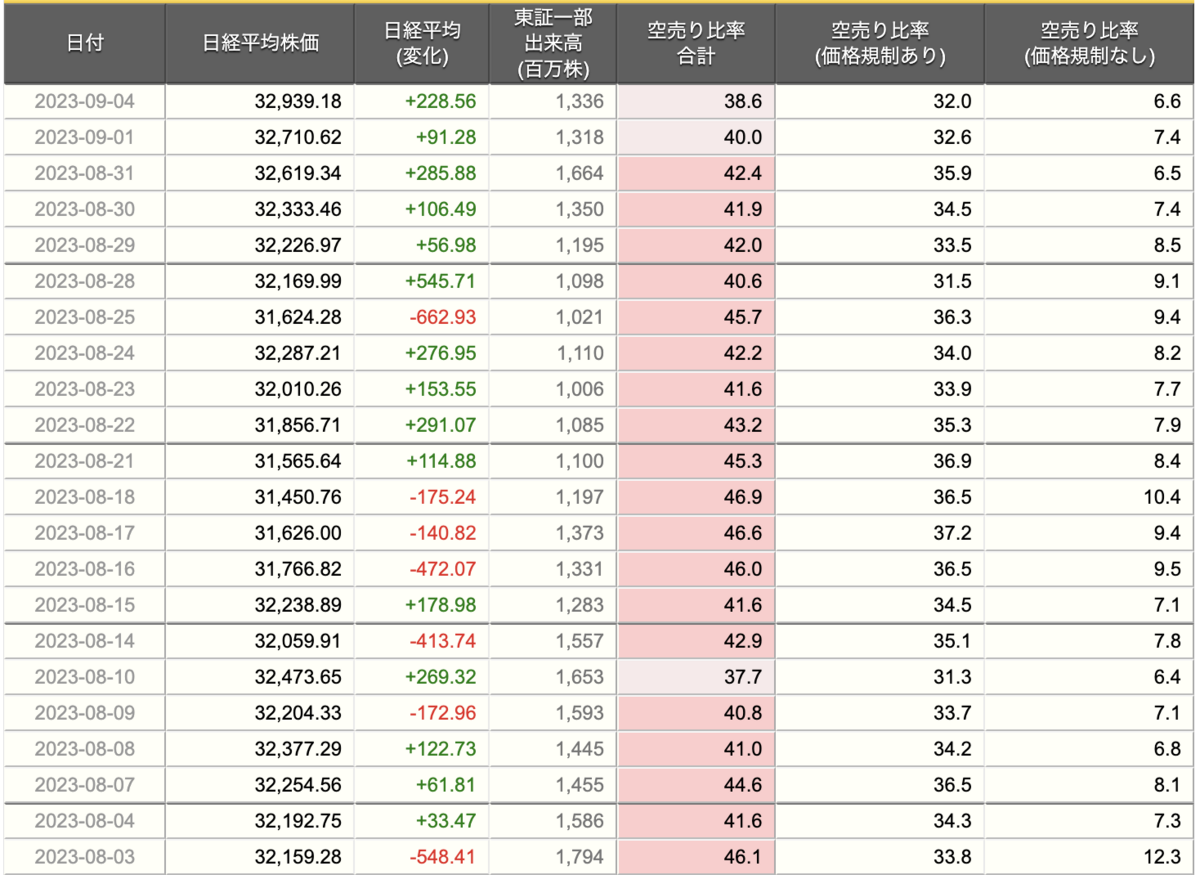
Task: Click the 東証一部出来高 column header
Action: [554, 44]
